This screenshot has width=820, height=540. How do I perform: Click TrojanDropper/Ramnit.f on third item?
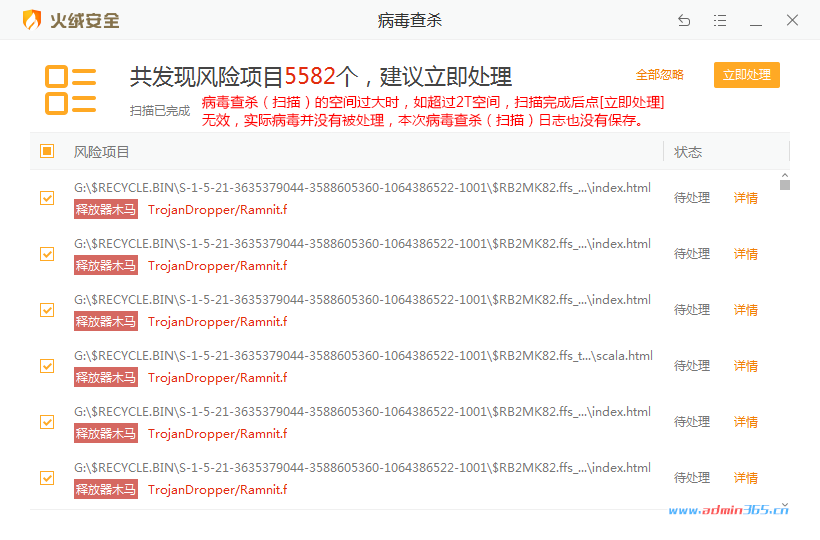pos(218,321)
